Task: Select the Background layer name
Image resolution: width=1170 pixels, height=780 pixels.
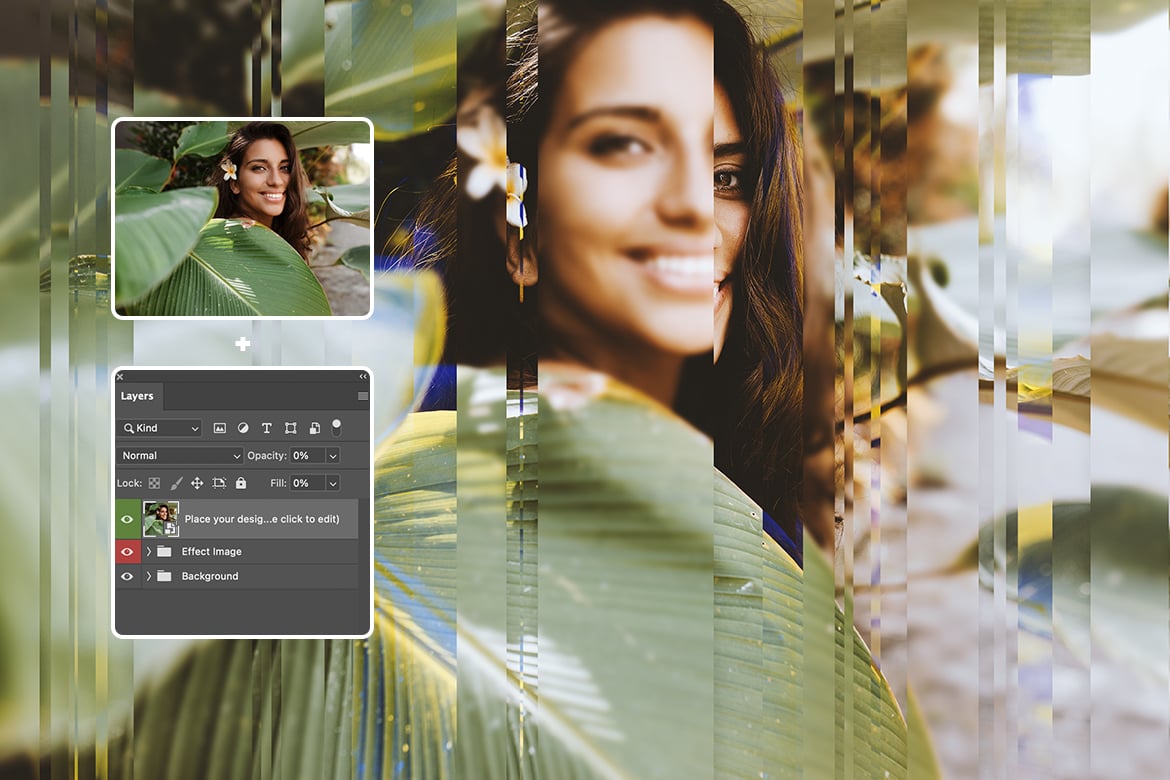Action: click(210, 576)
